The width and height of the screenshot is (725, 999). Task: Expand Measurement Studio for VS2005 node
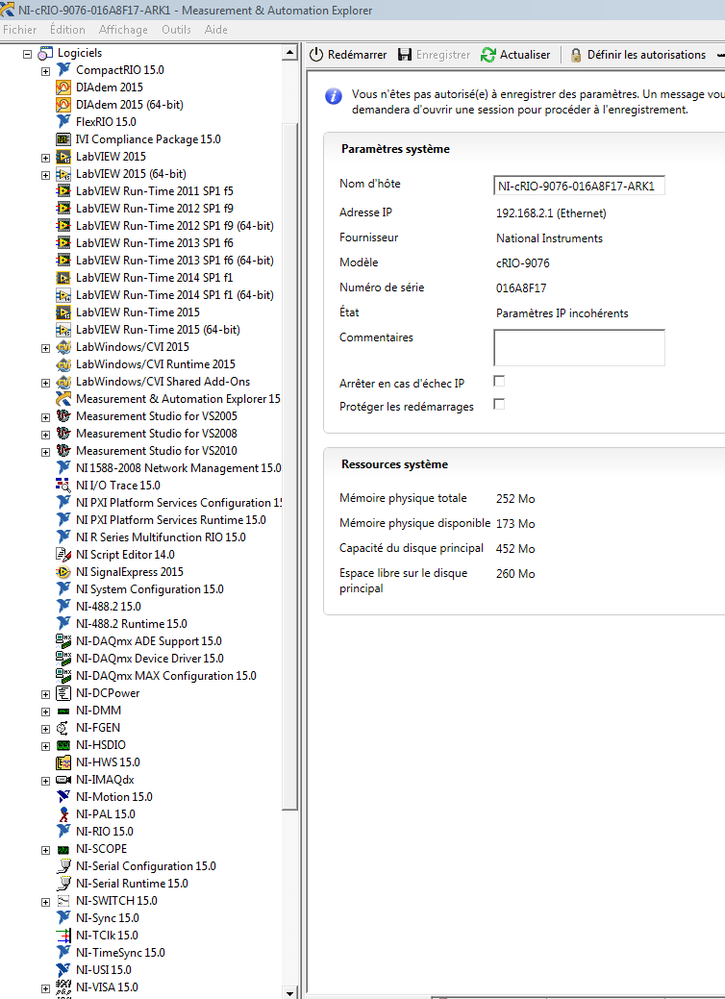pos(45,417)
